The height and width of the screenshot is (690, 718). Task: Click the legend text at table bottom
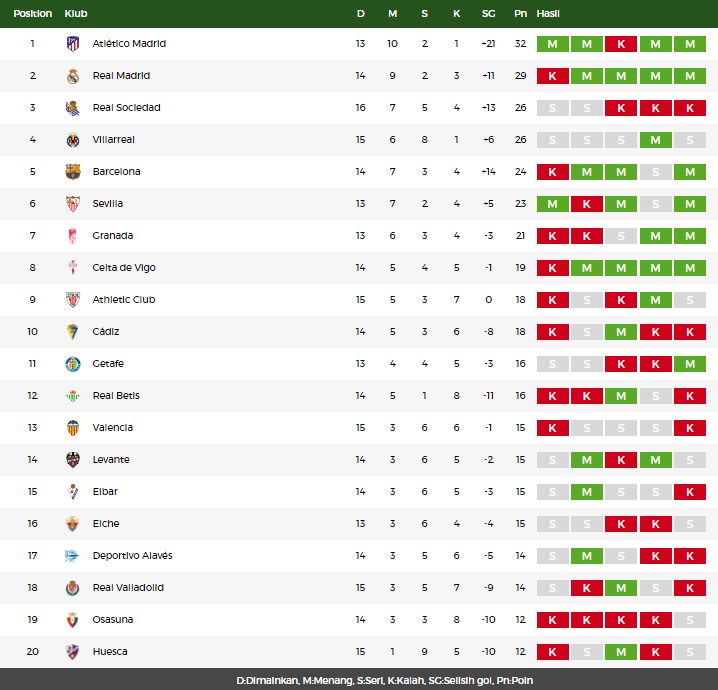(385, 680)
